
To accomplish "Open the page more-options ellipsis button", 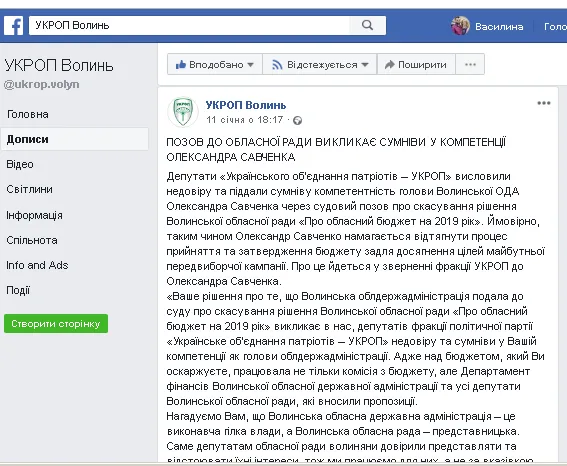I will [x=470, y=64].
